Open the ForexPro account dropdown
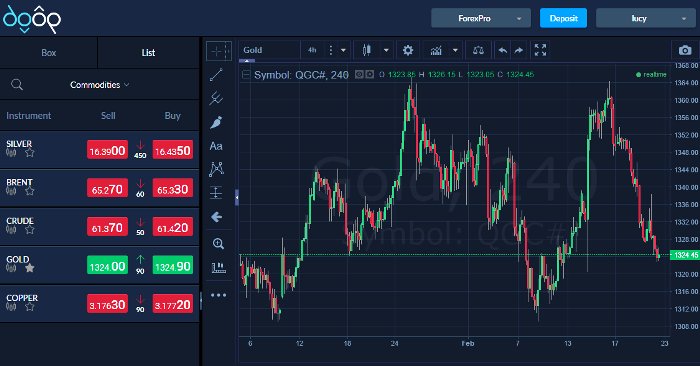The width and height of the screenshot is (700, 366). pos(481,18)
